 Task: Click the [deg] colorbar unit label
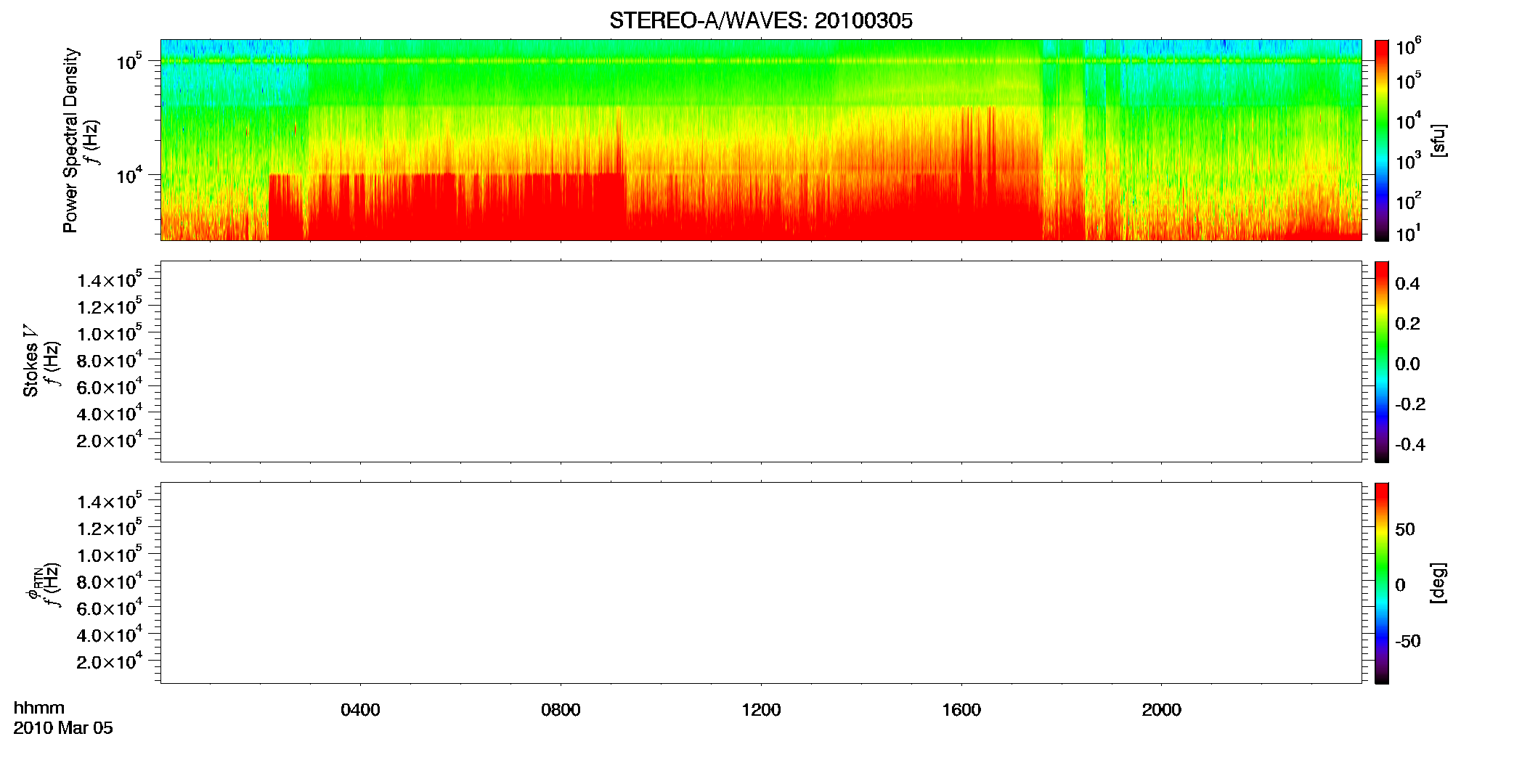click(1439, 583)
